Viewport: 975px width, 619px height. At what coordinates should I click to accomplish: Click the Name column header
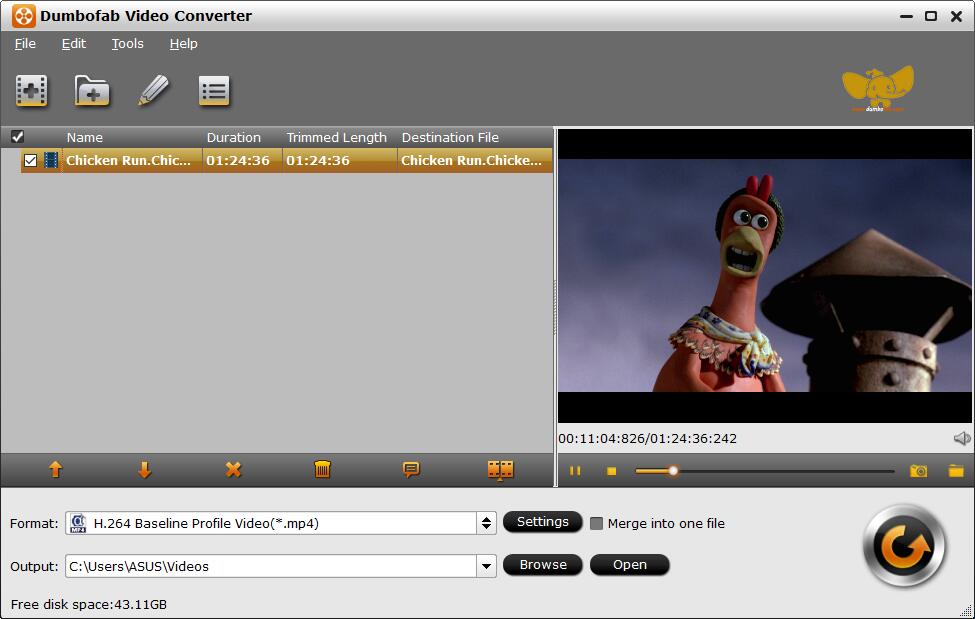pos(85,137)
